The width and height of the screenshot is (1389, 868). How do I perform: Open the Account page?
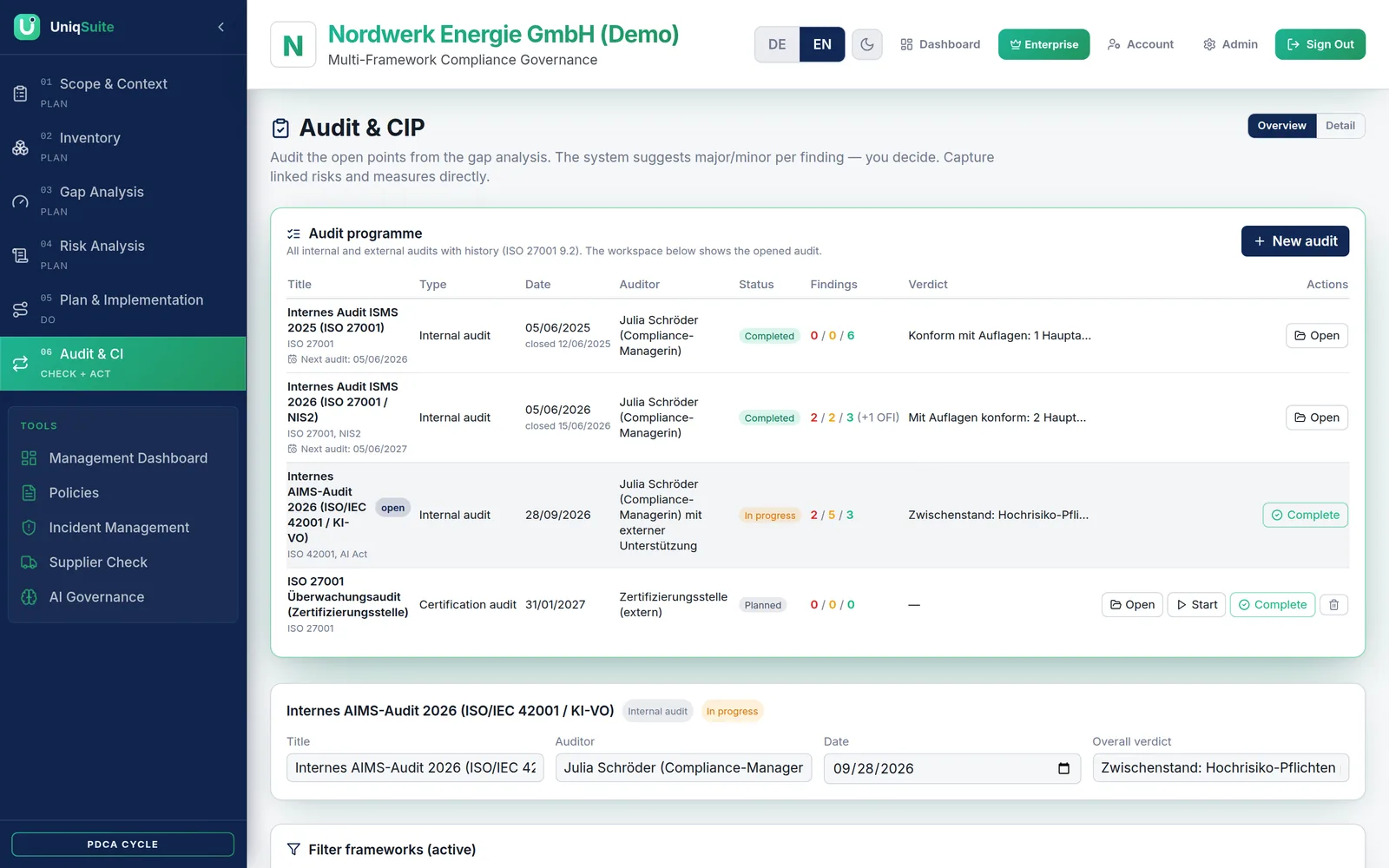(x=1141, y=44)
